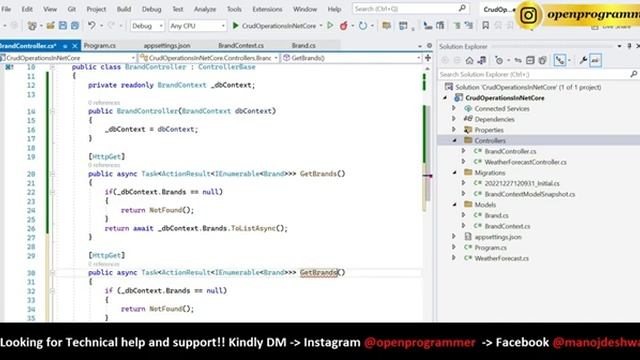Click the Save icon in the toolbar
640x360 pixels.
pyautogui.click(x=62, y=25)
